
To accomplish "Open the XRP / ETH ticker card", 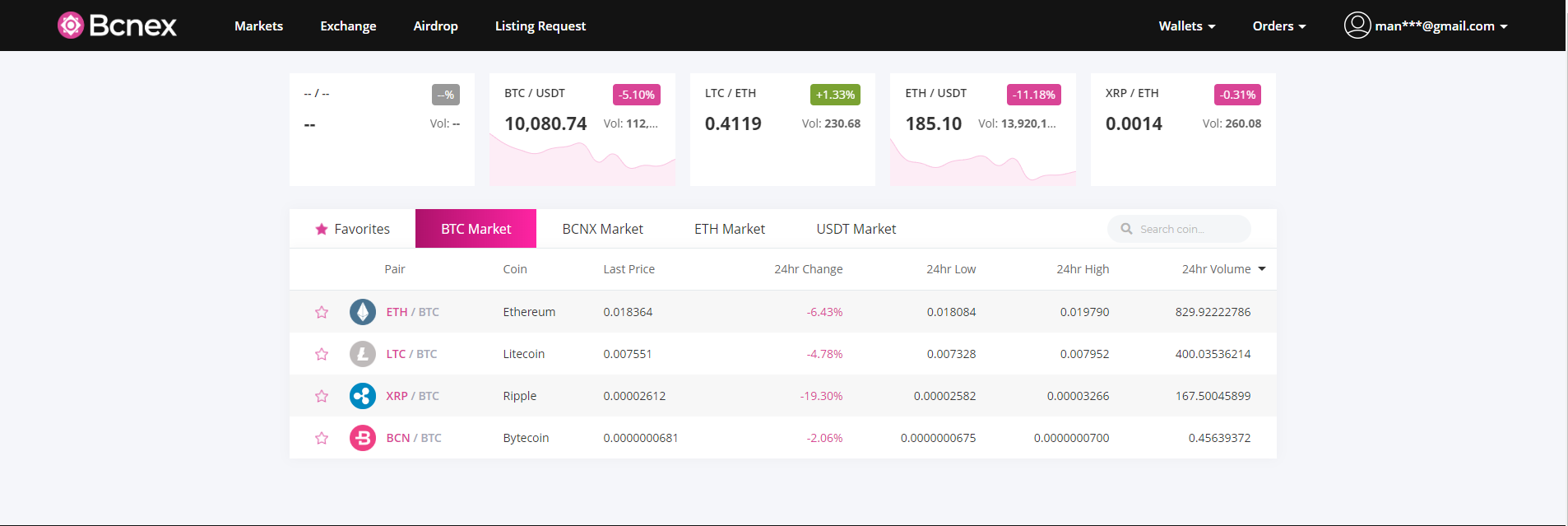I will pos(1183,129).
